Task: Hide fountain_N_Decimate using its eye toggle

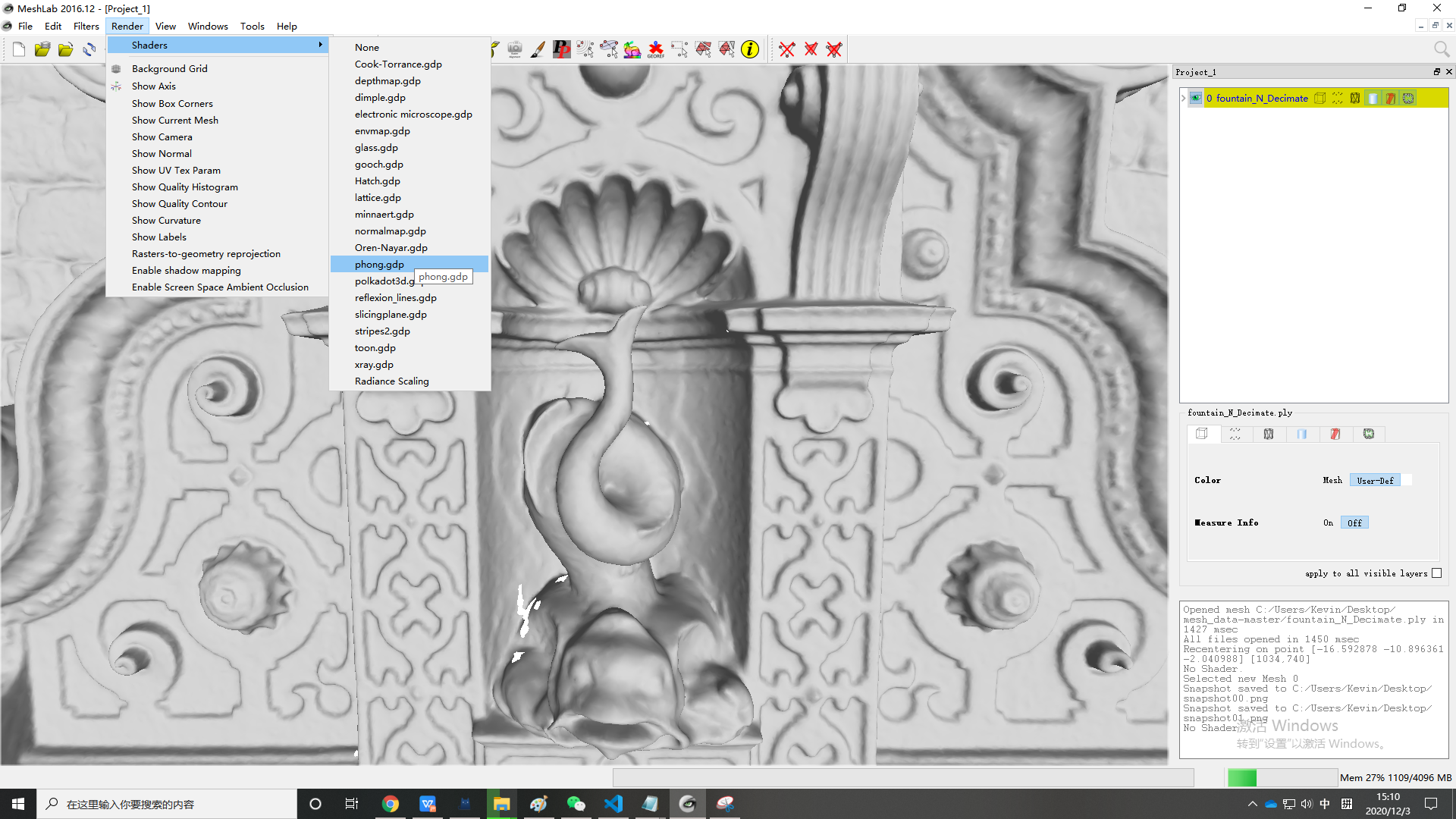Action: click(x=1196, y=98)
